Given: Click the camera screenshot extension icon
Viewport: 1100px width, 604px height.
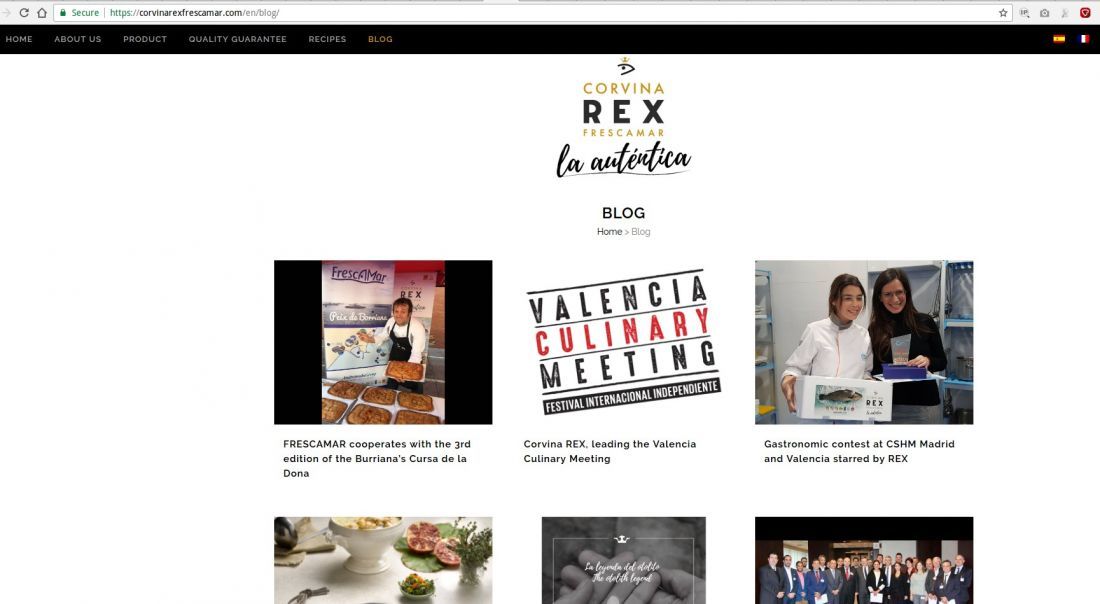Looking at the screenshot, I should [1045, 13].
